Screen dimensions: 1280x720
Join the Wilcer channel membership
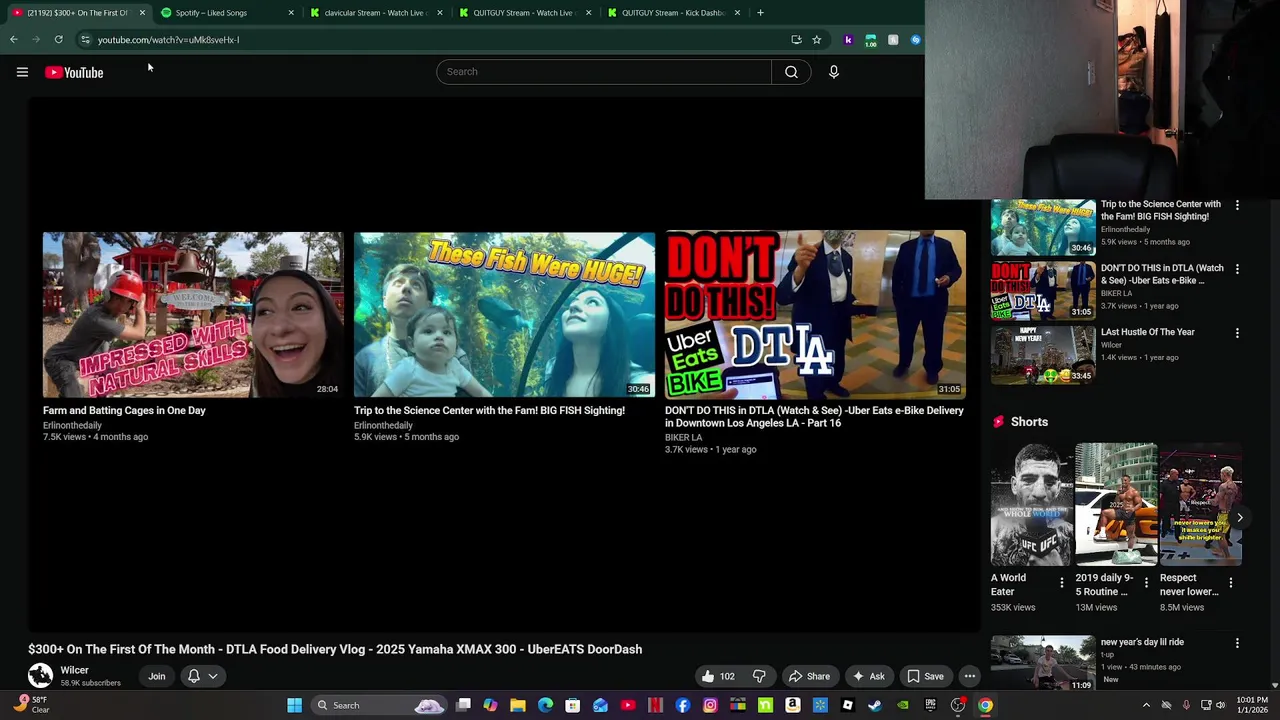click(x=157, y=676)
